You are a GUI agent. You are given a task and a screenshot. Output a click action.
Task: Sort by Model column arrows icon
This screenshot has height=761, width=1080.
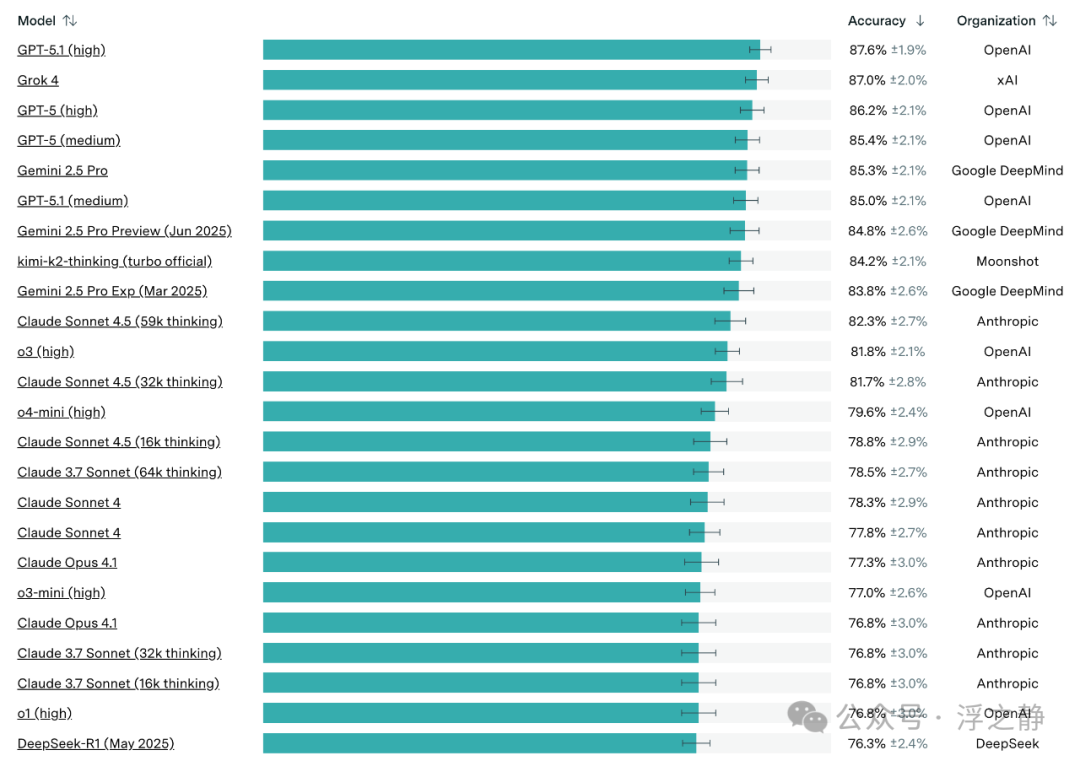70,21
